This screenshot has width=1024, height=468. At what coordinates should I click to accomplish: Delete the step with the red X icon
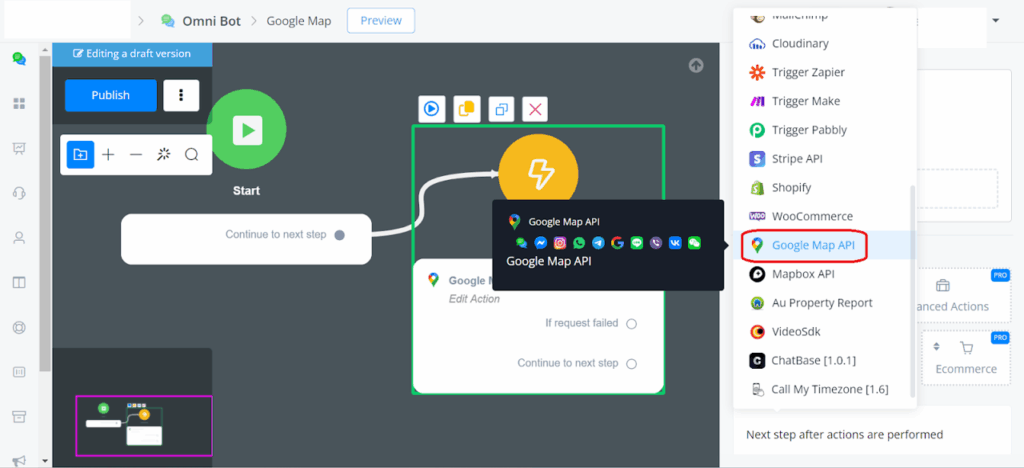point(536,109)
